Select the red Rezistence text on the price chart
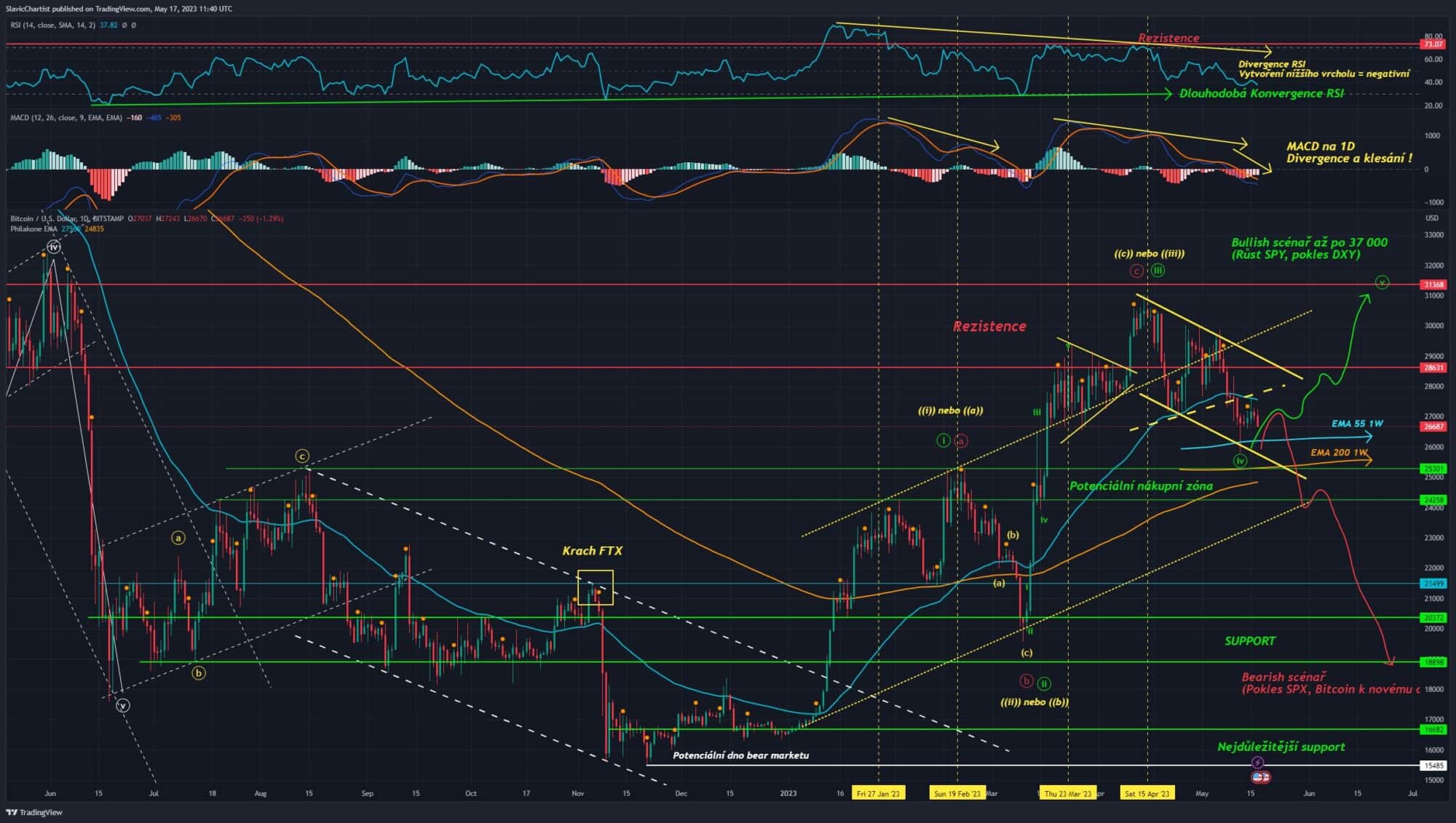 pos(989,327)
